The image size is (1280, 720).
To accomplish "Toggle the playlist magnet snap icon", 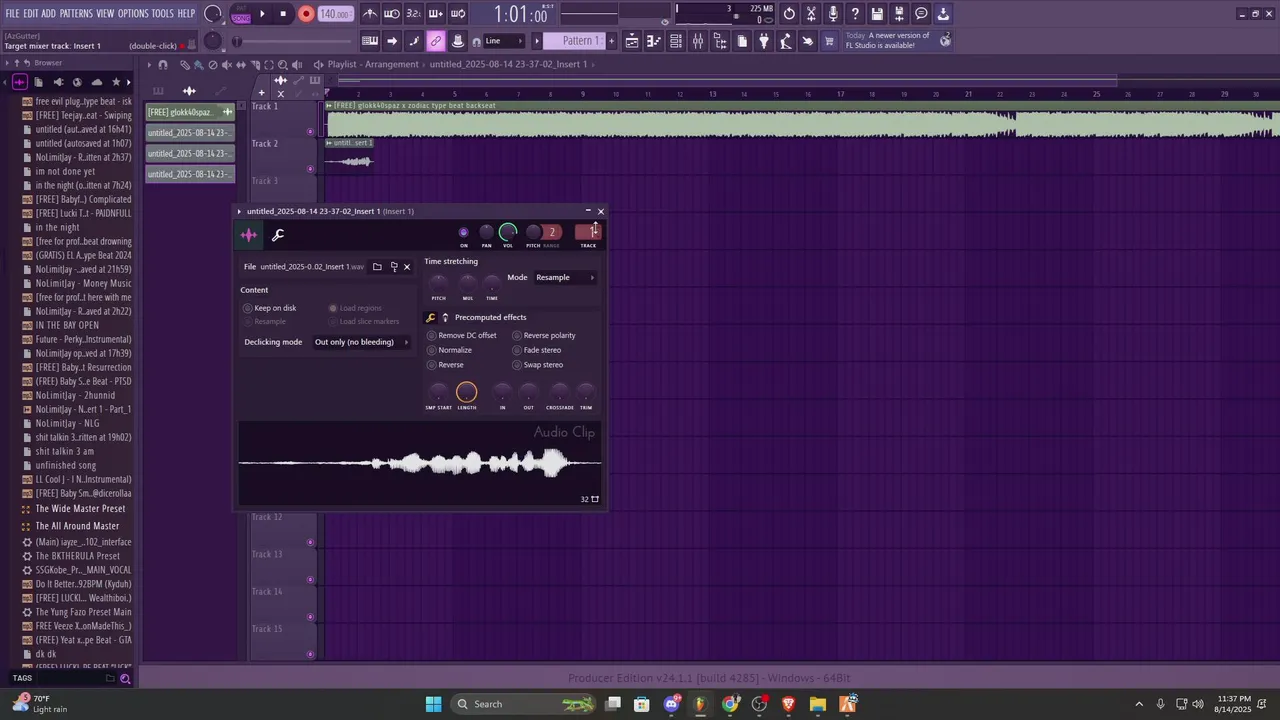I will point(162,64).
